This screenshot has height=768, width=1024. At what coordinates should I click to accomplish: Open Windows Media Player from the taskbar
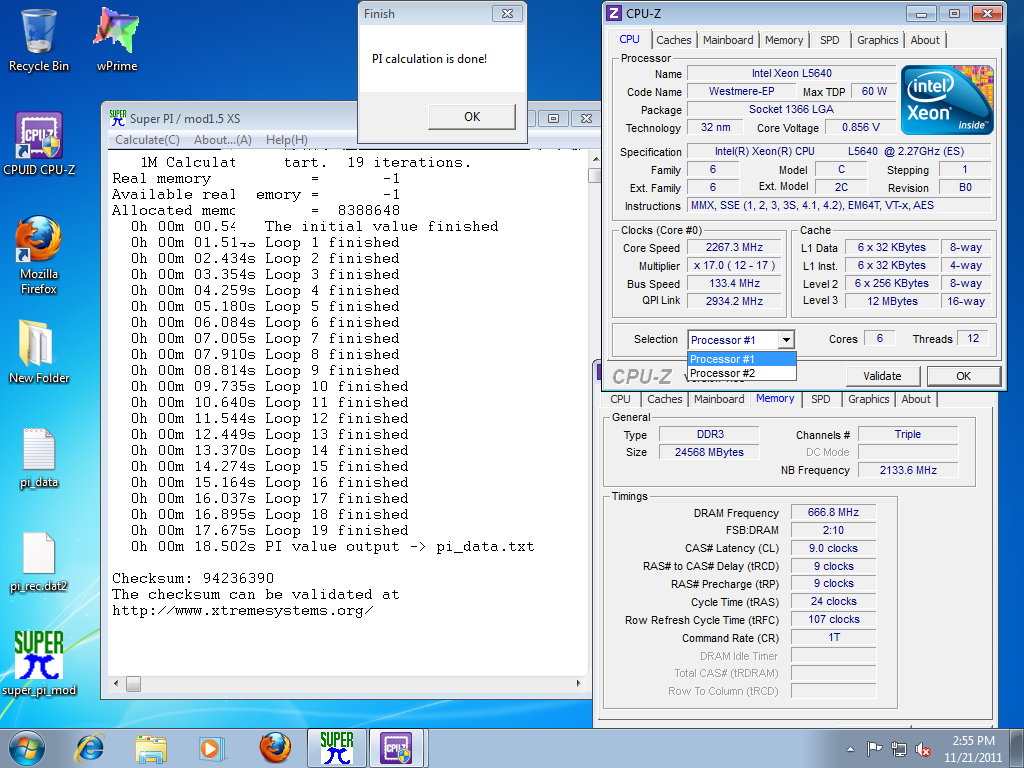(212, 748)
